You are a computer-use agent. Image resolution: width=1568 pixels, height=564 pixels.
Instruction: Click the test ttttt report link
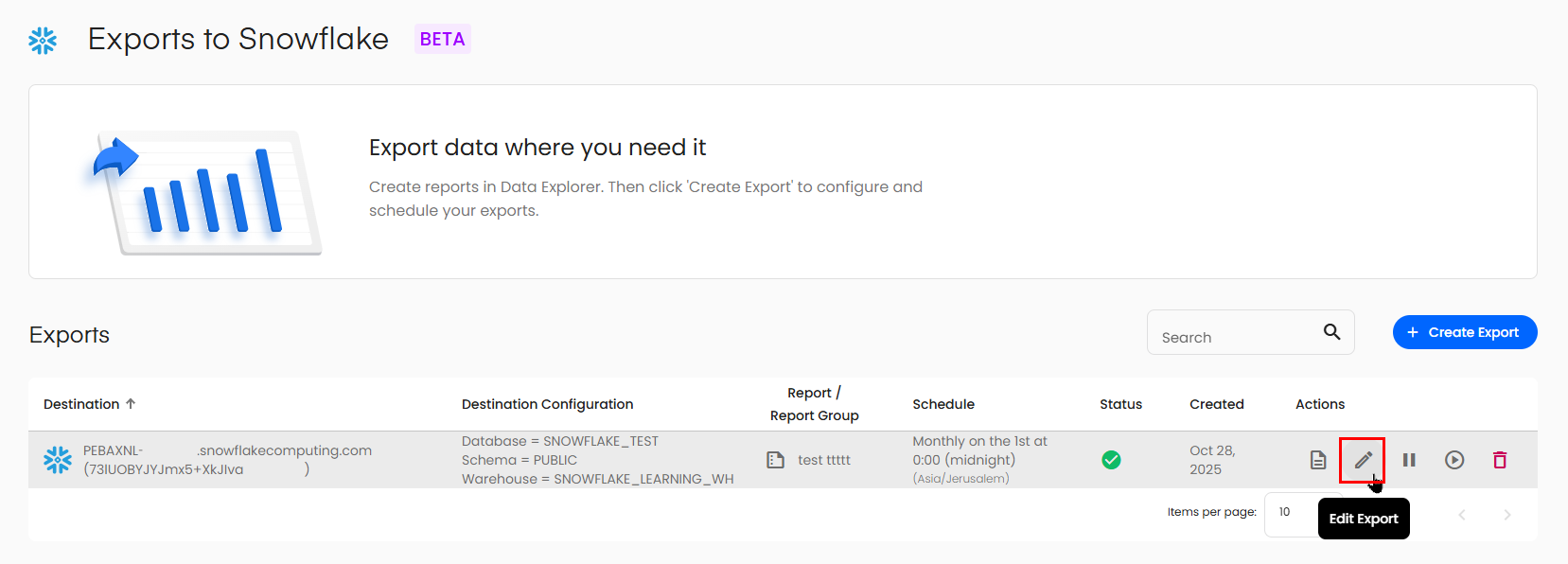(824, 460)
